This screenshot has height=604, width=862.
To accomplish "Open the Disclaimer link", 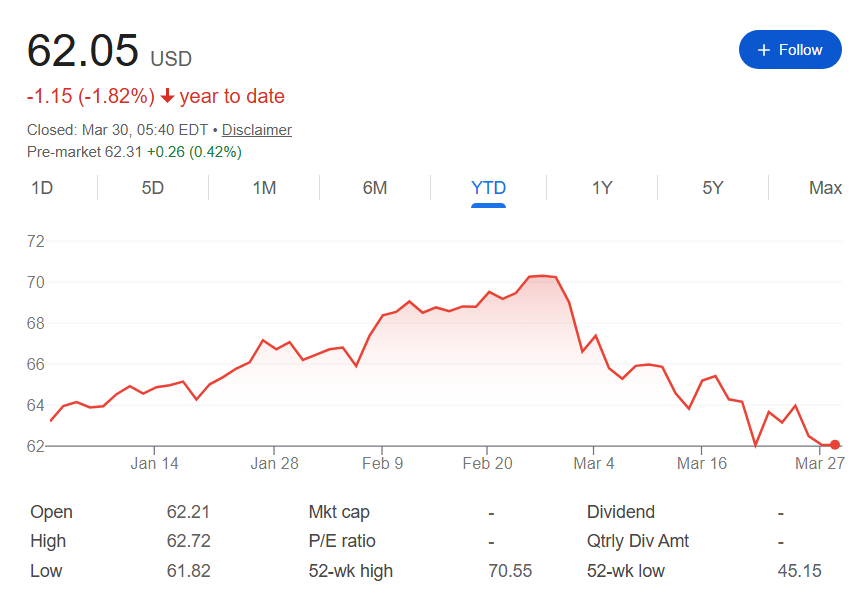I will coord(256,130).
